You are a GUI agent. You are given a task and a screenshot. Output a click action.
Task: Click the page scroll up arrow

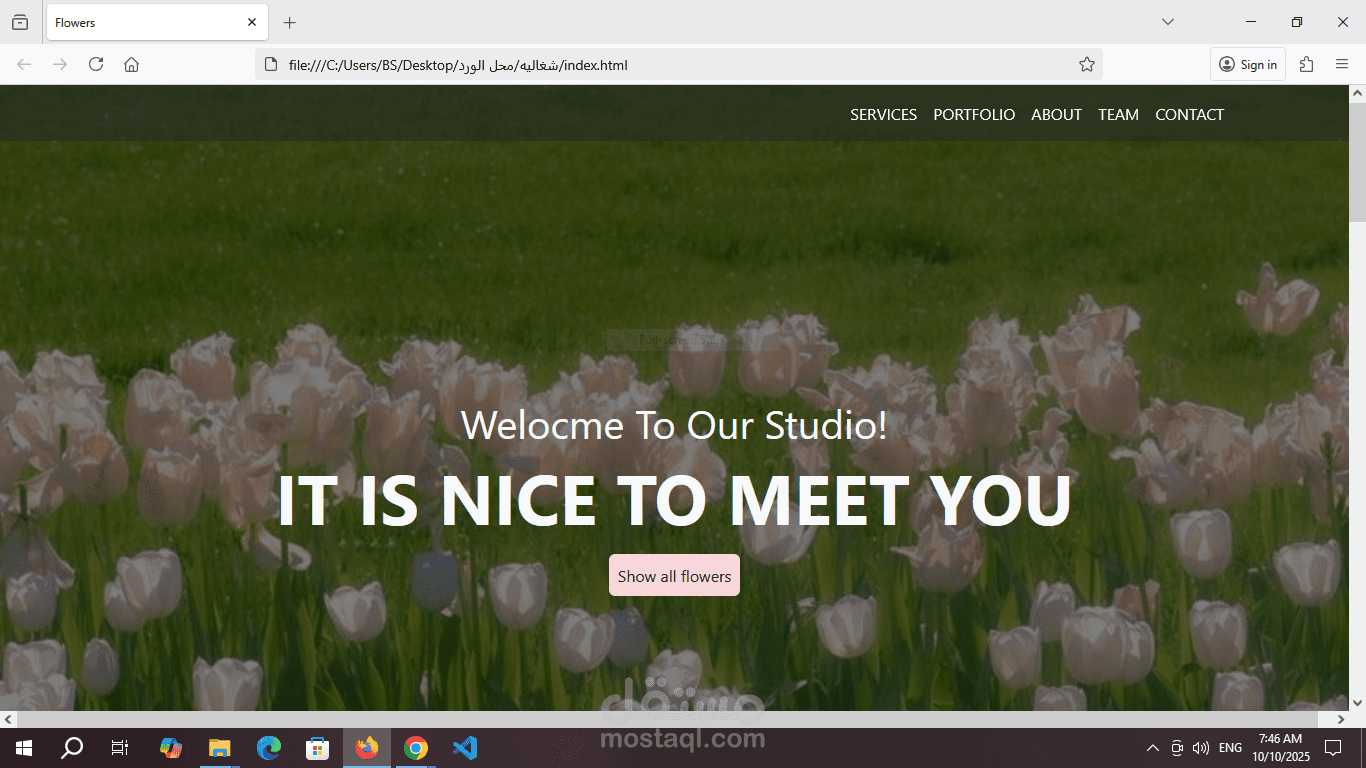click(x=1357, y=94)
